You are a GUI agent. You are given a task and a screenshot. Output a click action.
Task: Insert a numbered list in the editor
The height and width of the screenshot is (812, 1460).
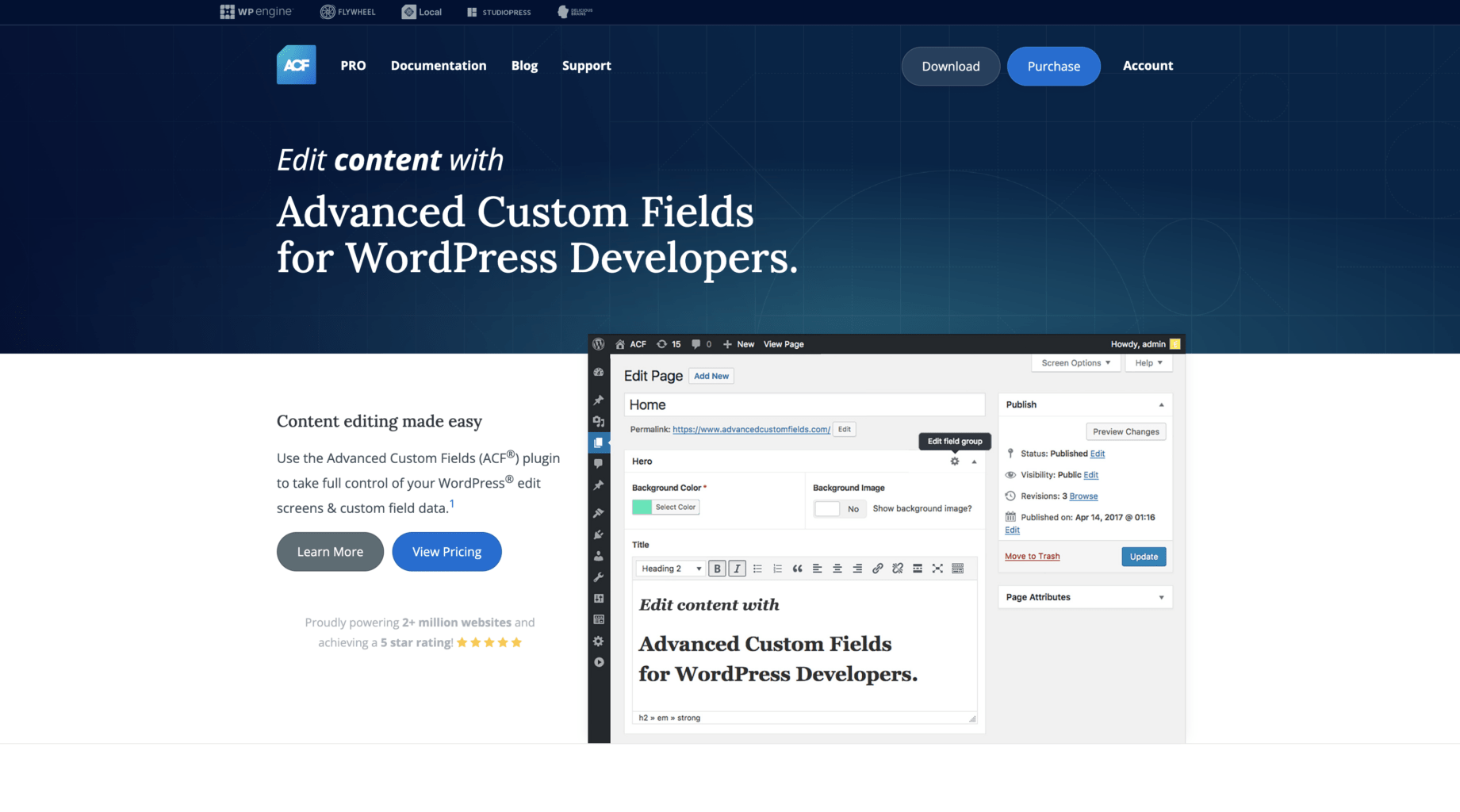click(777, 569)
